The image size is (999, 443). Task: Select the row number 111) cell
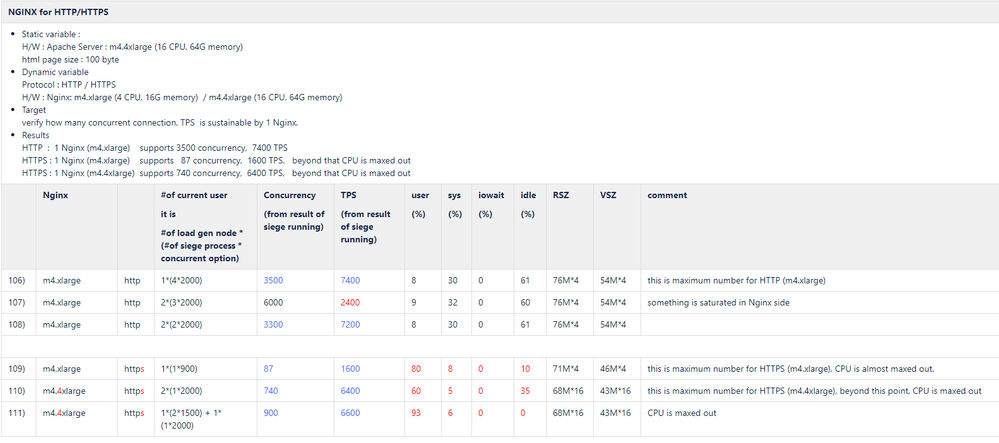point(17,412)
